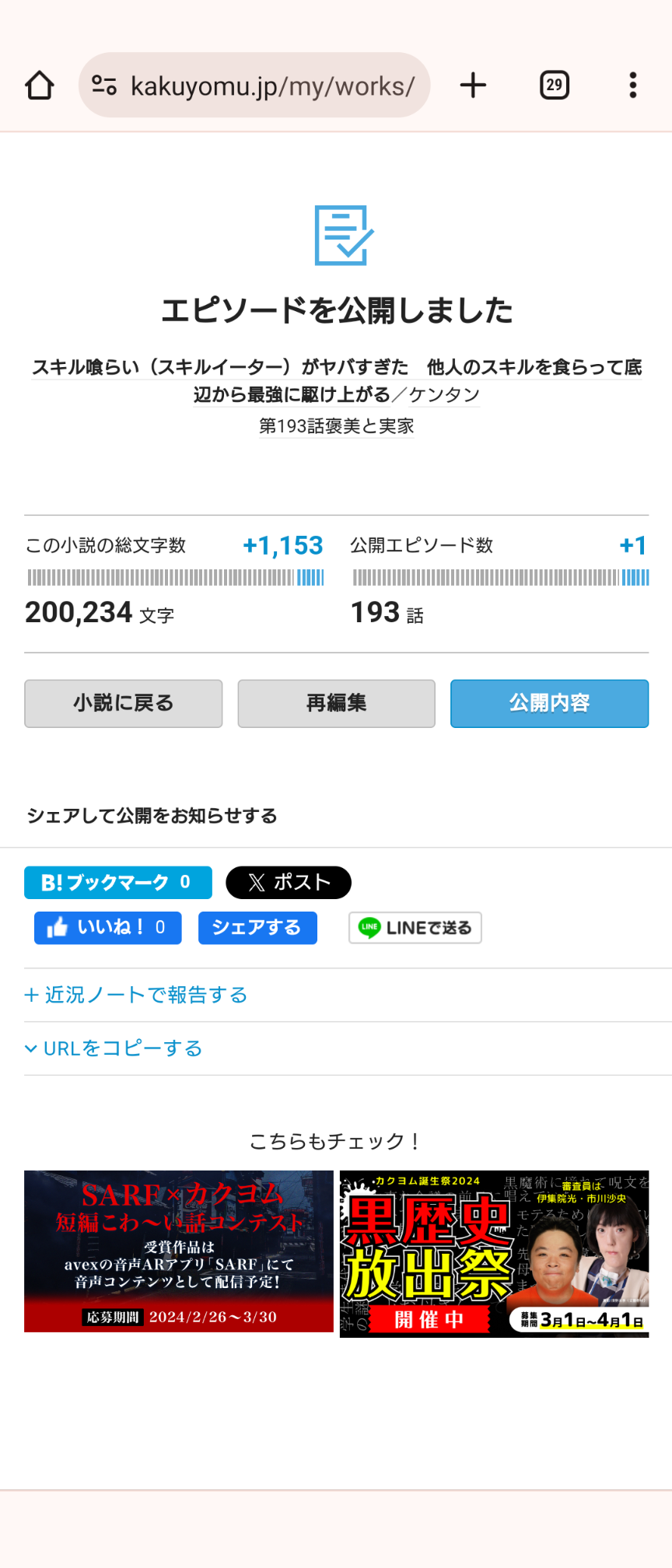The width and height of the screenshot is (672, 1568).
Task: Open the browser three-dot menu
Action: click(x=633, y=86)
